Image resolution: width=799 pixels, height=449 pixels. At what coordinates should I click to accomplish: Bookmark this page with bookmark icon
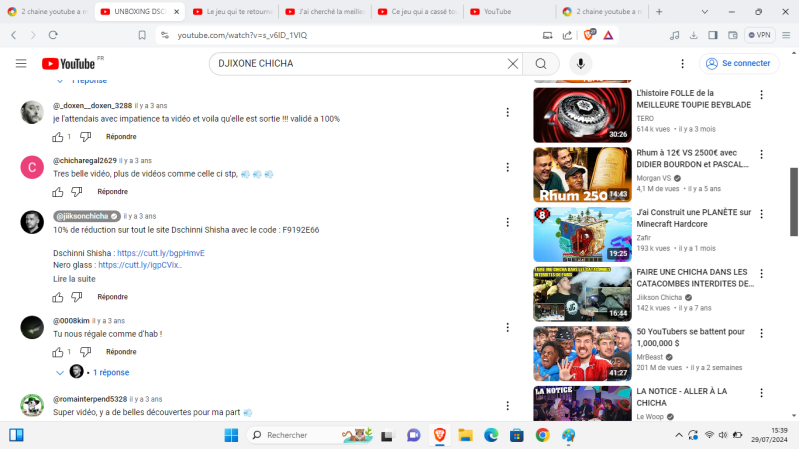(x=142, y=35)
